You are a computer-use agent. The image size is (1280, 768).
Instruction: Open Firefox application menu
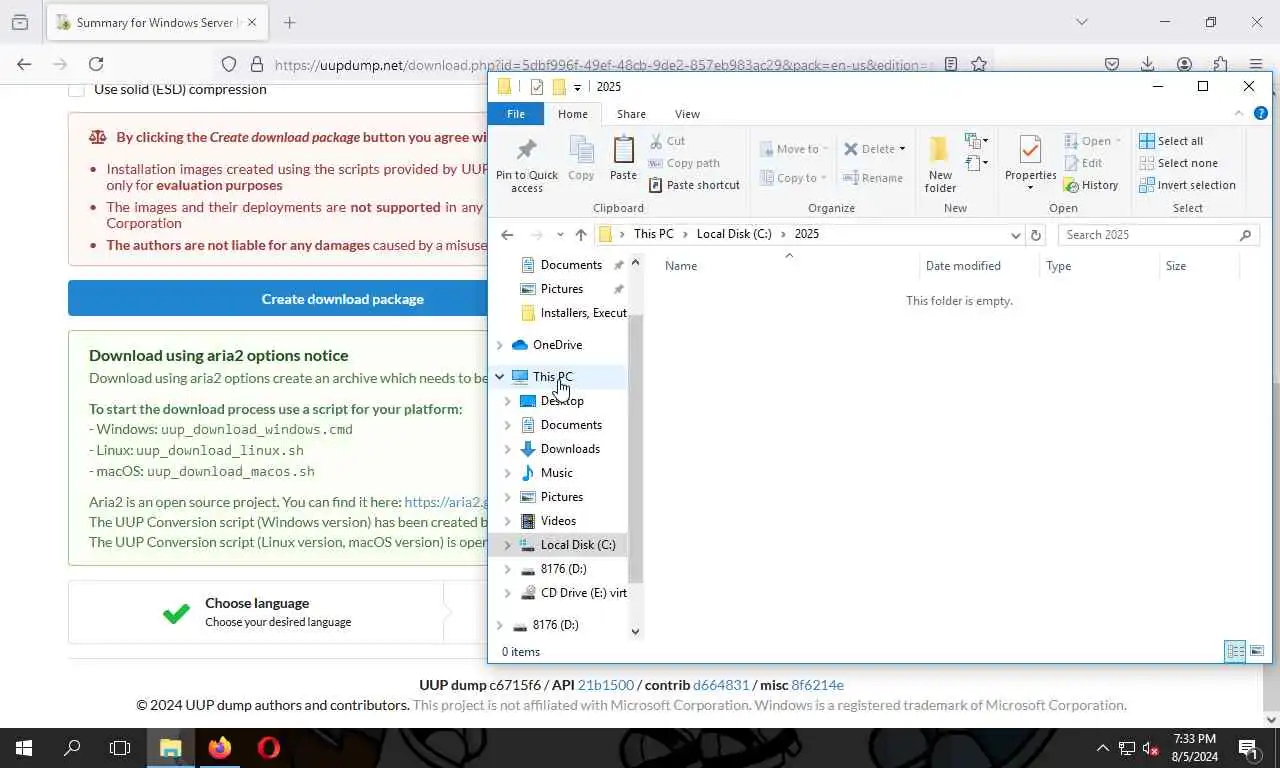coord(1256,64)
